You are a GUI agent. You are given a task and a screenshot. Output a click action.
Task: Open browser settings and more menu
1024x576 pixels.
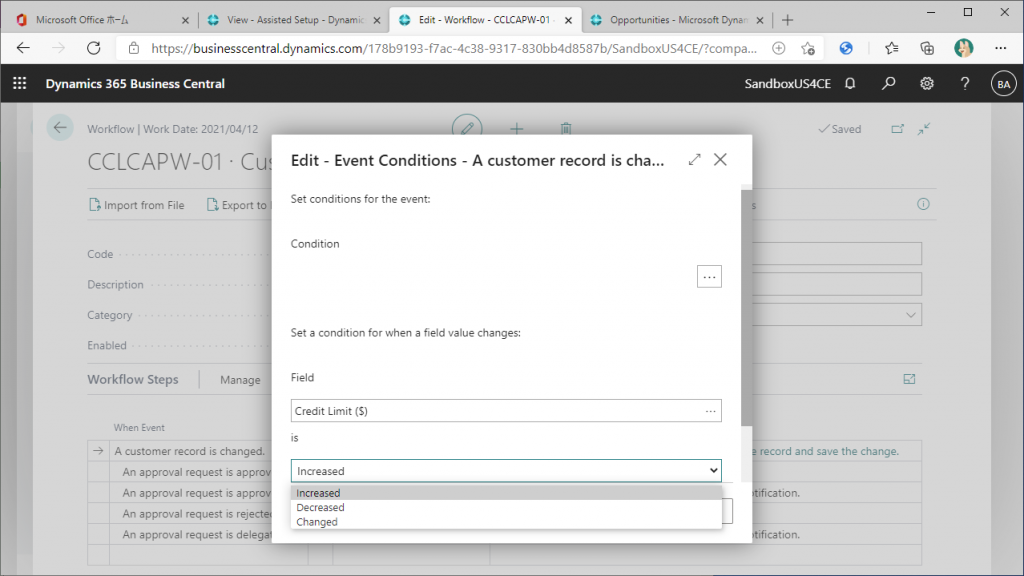click(1000, 48)
